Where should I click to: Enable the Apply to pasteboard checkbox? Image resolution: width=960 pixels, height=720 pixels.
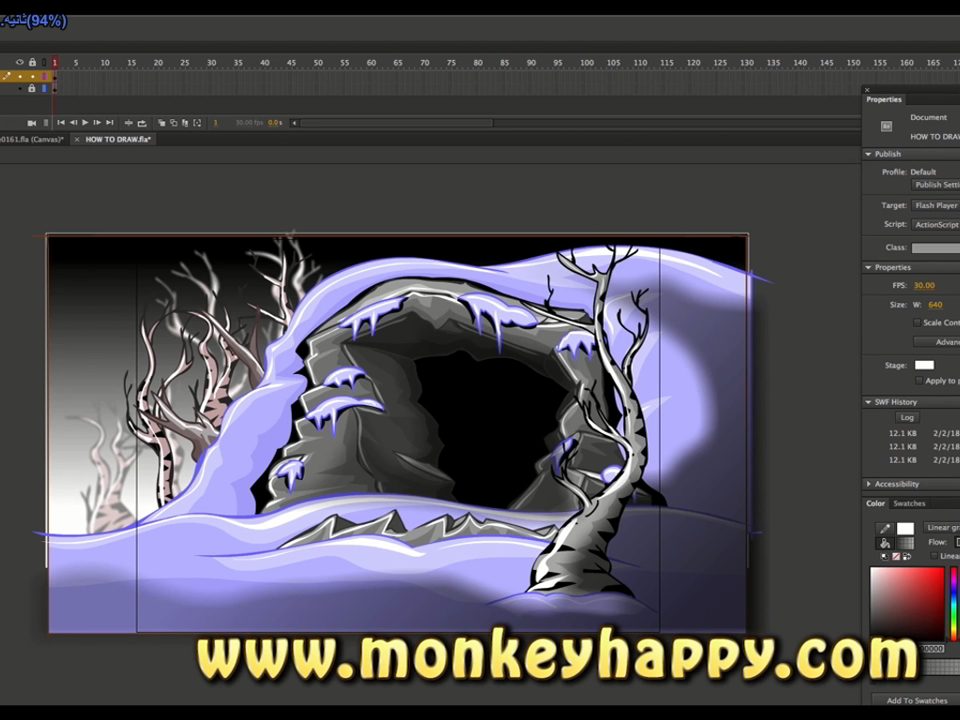[x=920, y=381]
